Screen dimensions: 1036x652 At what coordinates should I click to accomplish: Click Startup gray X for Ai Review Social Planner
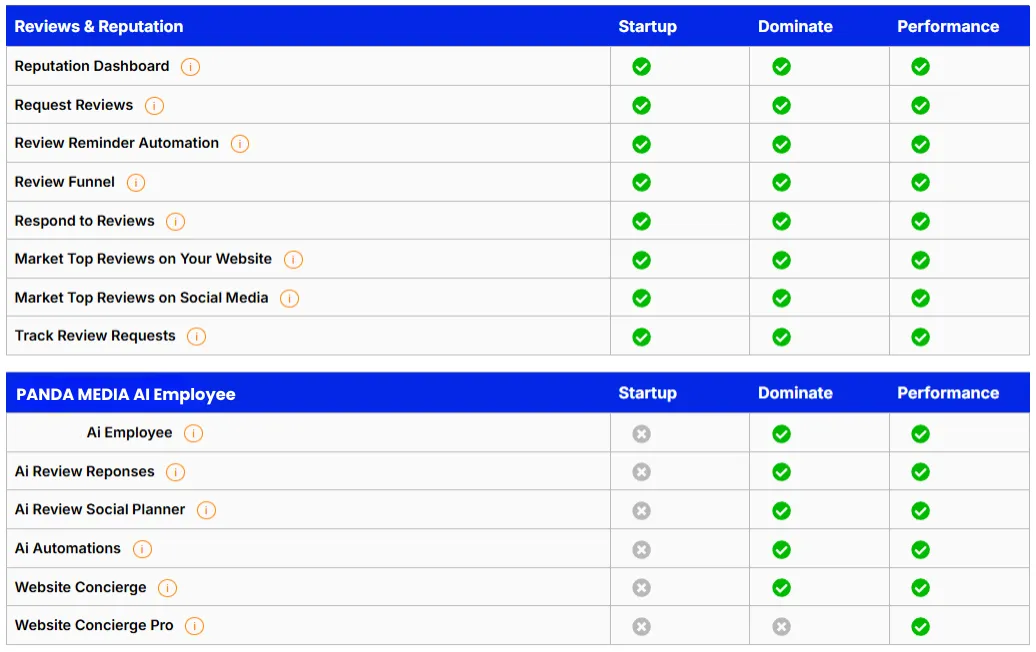642,511
